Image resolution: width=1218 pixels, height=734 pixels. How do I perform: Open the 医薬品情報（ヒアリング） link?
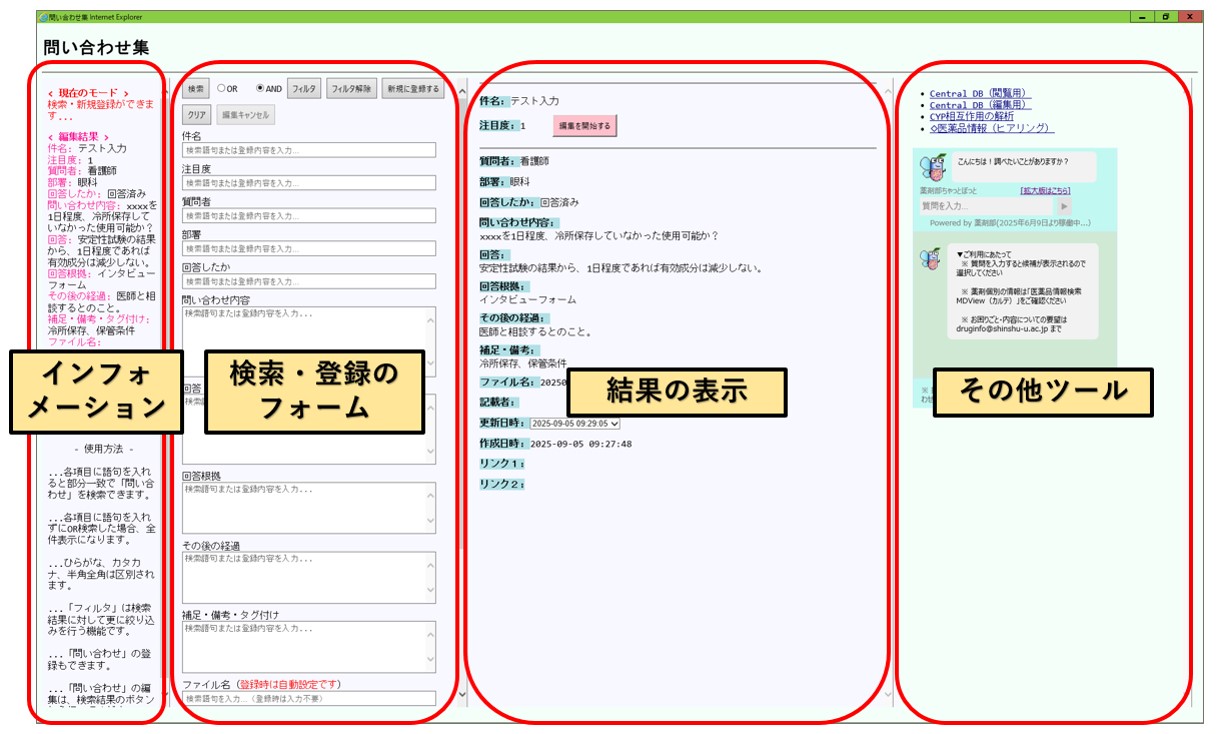tap(991, 128)
